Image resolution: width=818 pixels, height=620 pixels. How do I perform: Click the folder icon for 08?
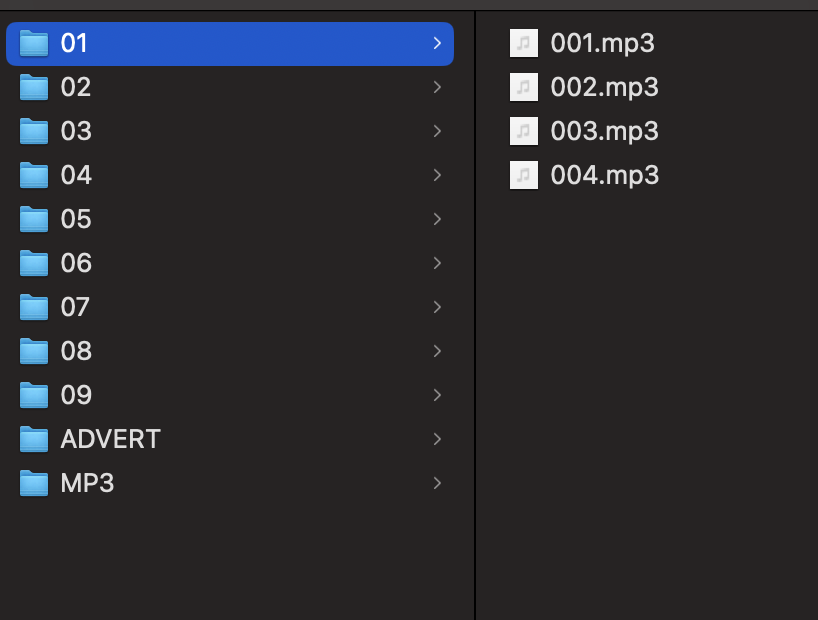click(35, 352)
